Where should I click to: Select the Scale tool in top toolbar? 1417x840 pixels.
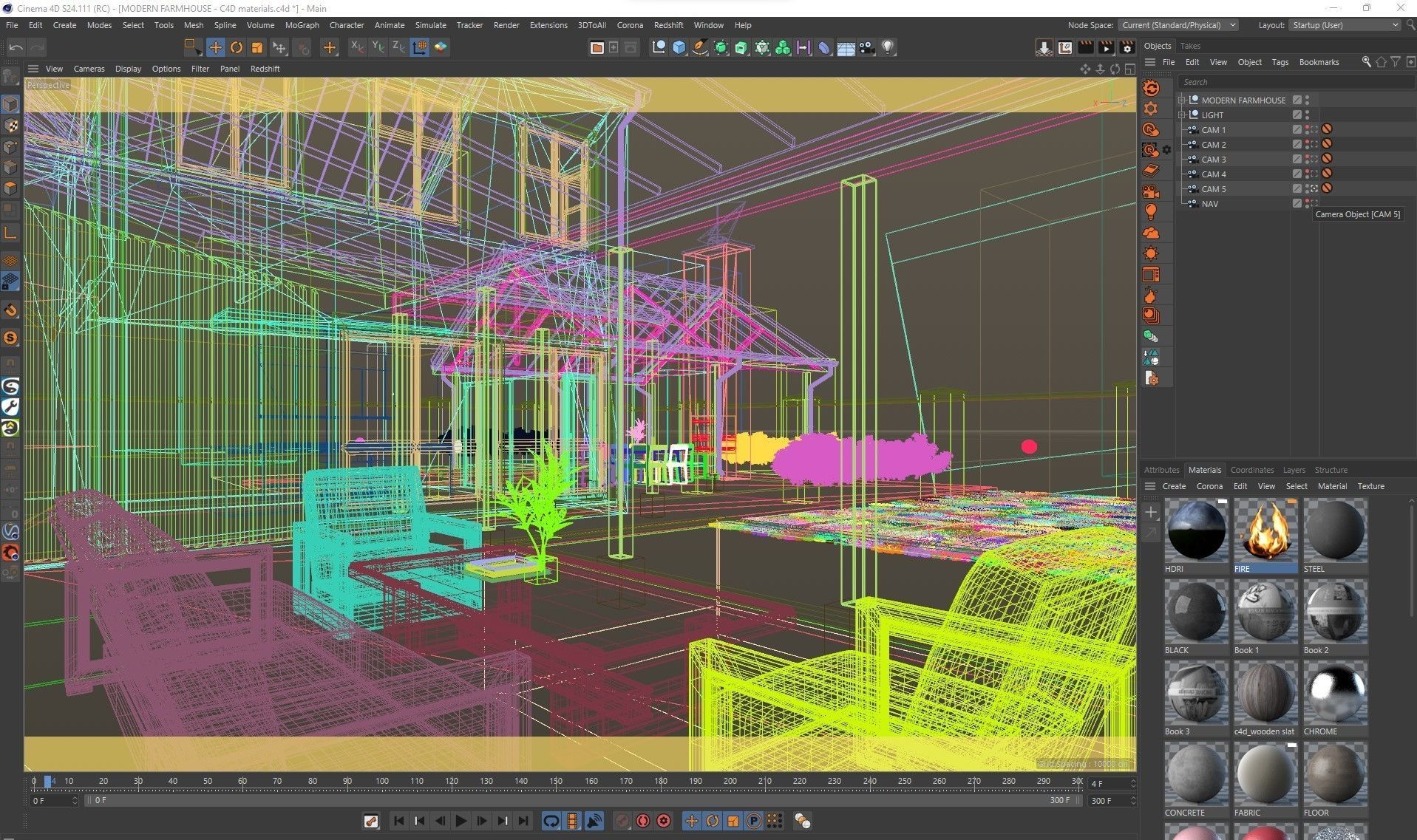point(257,47)
